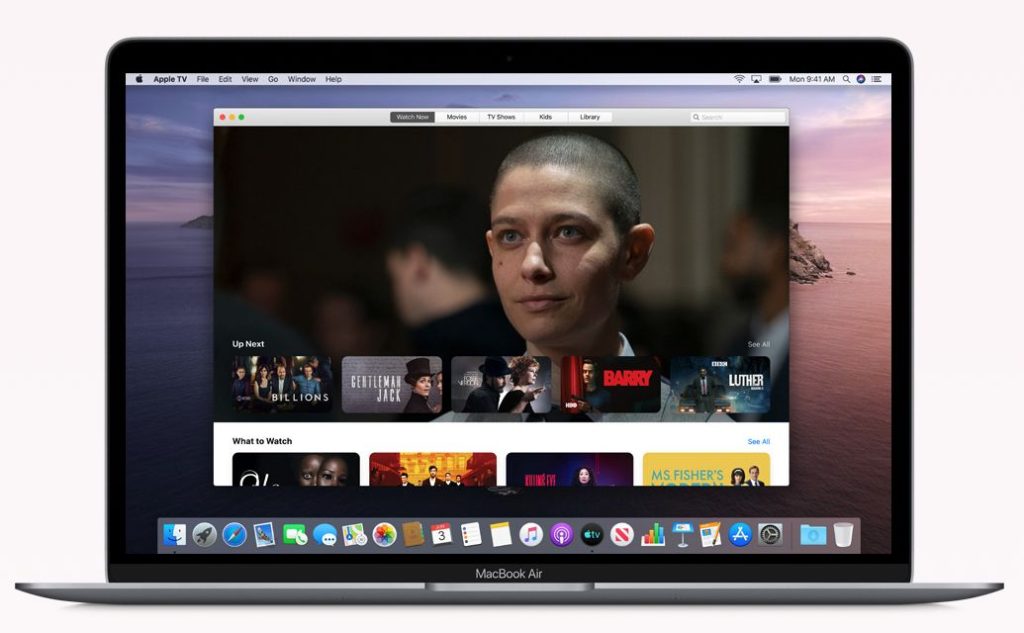This screenshot has width=1024, height=633.
Task: Switch to the Movies tab
Action: click(457, 117)
